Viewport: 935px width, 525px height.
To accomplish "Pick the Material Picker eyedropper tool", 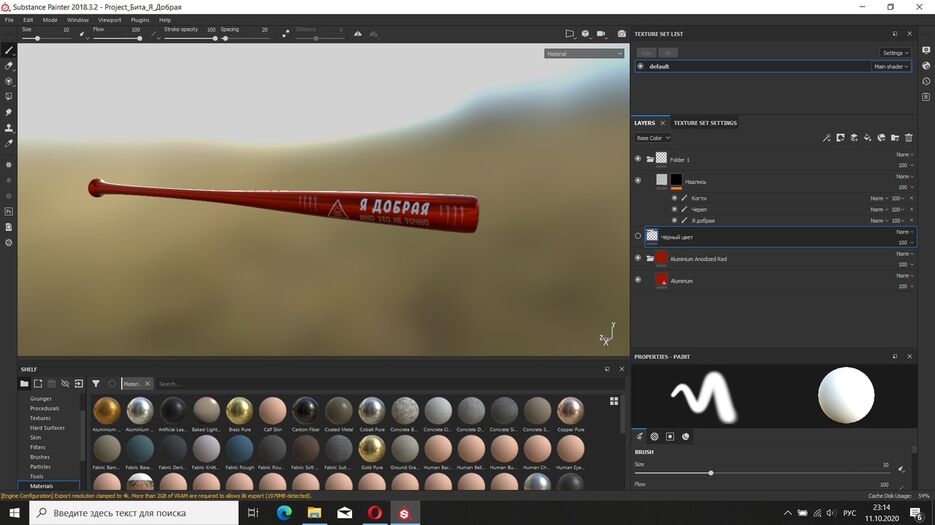I will coord(9,144).
